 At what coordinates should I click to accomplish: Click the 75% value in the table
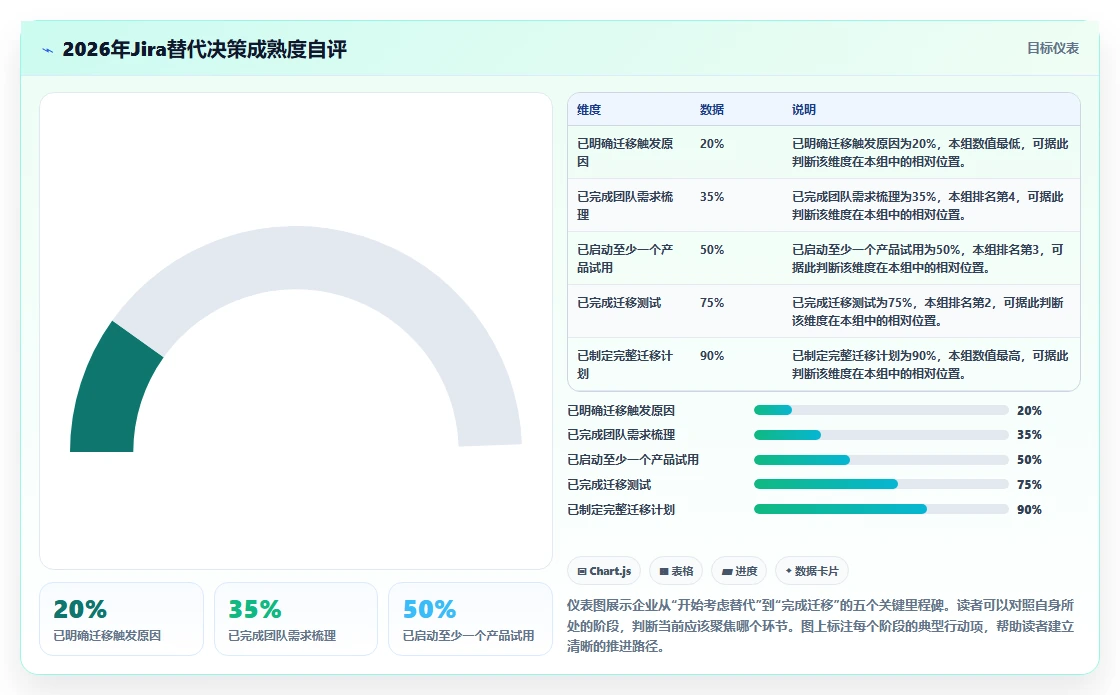pyautogui.click(x=712, y=303)
